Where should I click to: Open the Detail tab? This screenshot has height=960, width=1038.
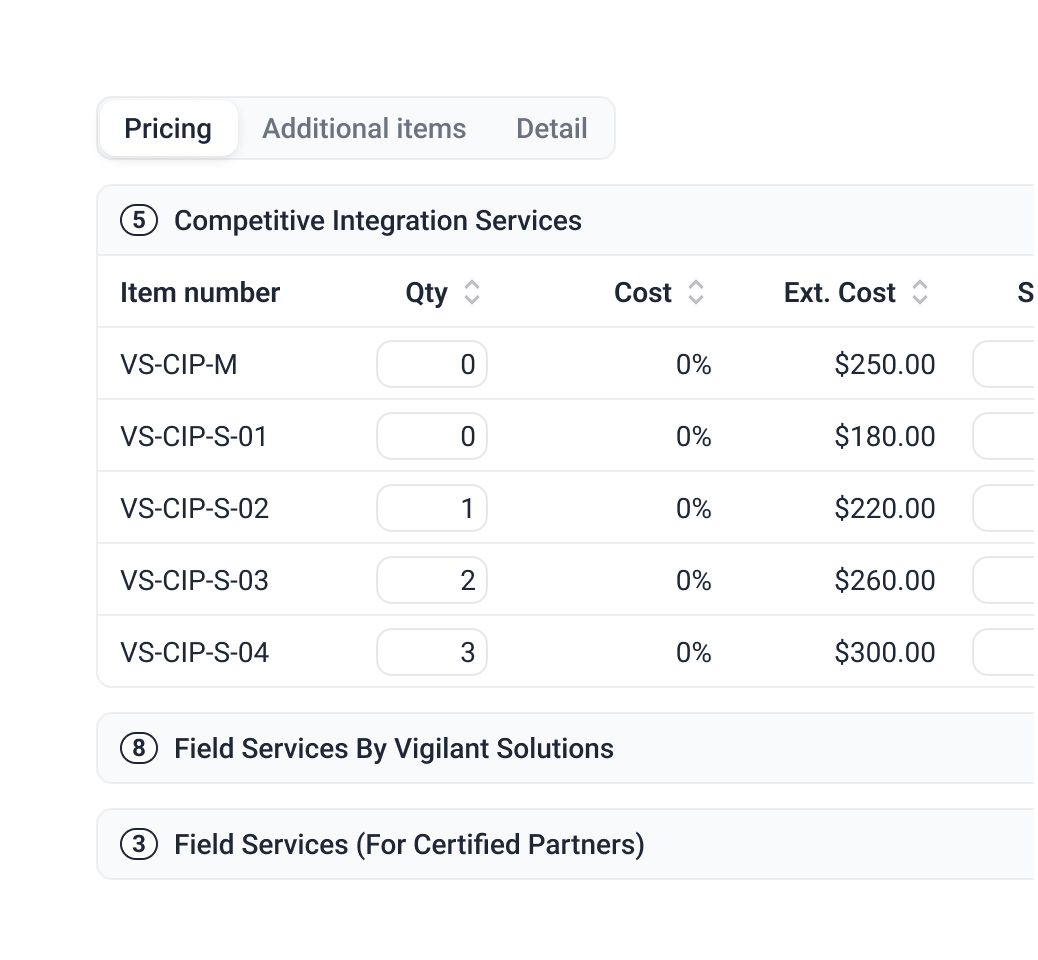(x=551, y=128)
